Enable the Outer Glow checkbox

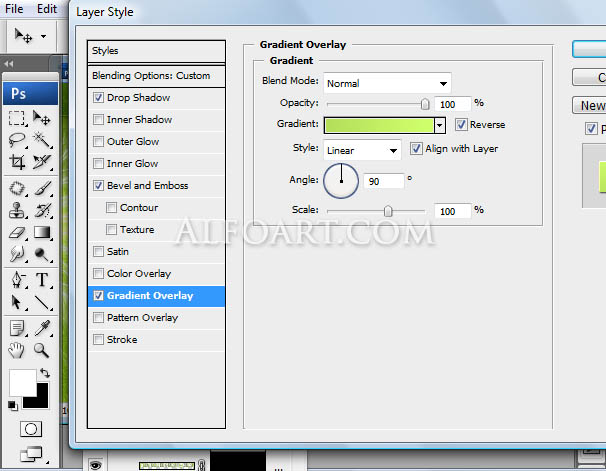tap(98, 141)
